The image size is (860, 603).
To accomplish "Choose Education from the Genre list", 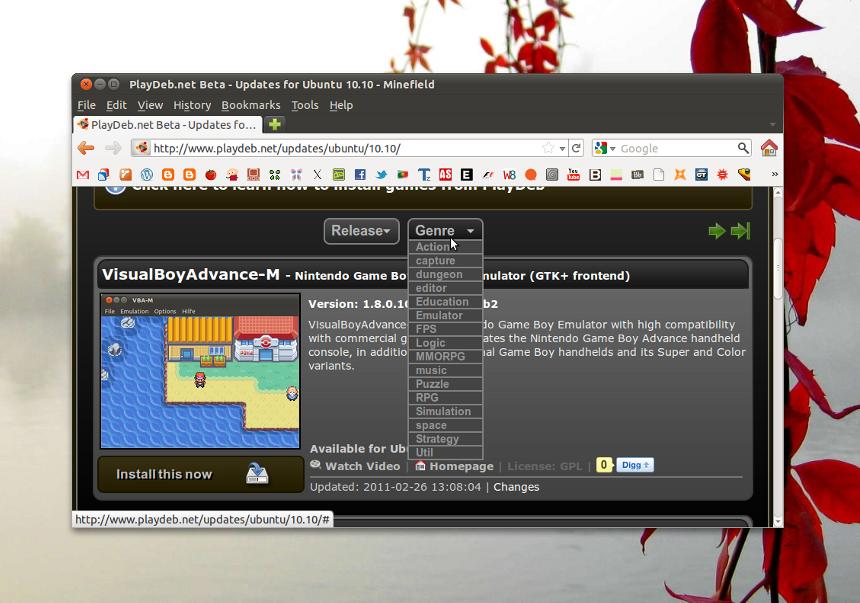I will 445,302.
